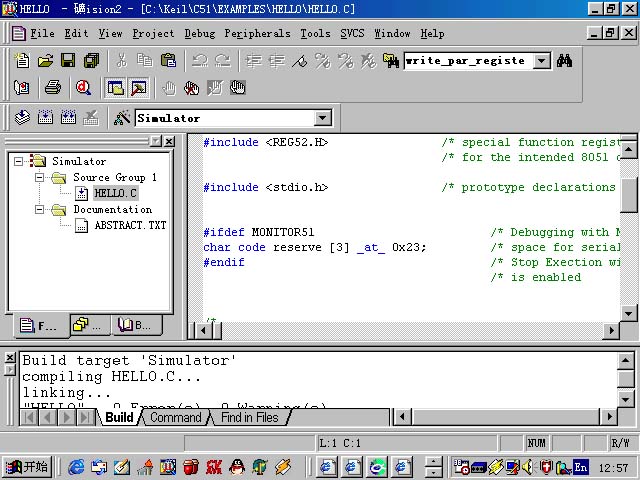Viewport: 640px width, 480px height.
Task: Save the current file with the floppy icon
Action: (68, 61)
